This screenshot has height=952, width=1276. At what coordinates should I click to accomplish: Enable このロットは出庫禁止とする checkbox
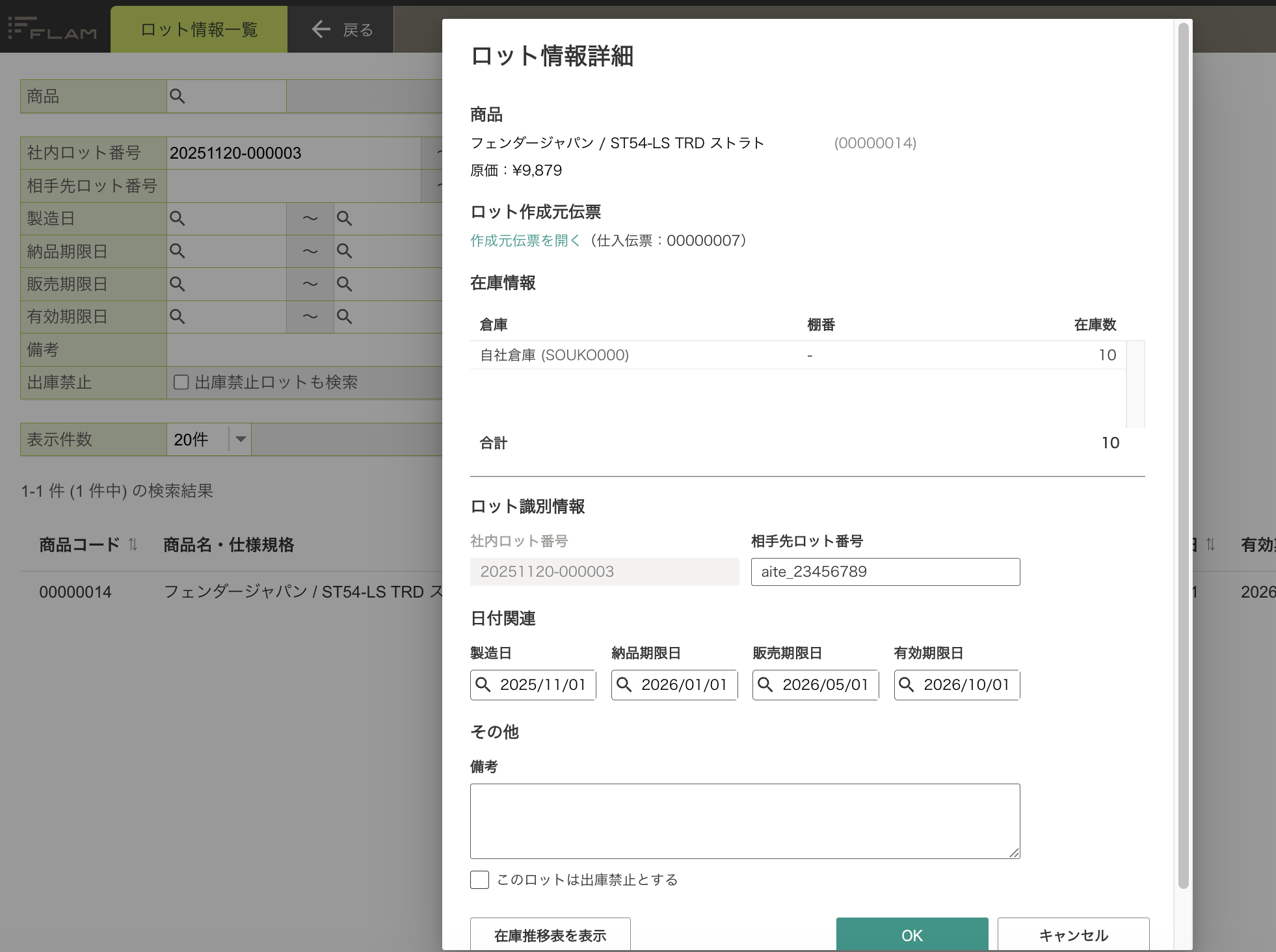pos(479,880)
